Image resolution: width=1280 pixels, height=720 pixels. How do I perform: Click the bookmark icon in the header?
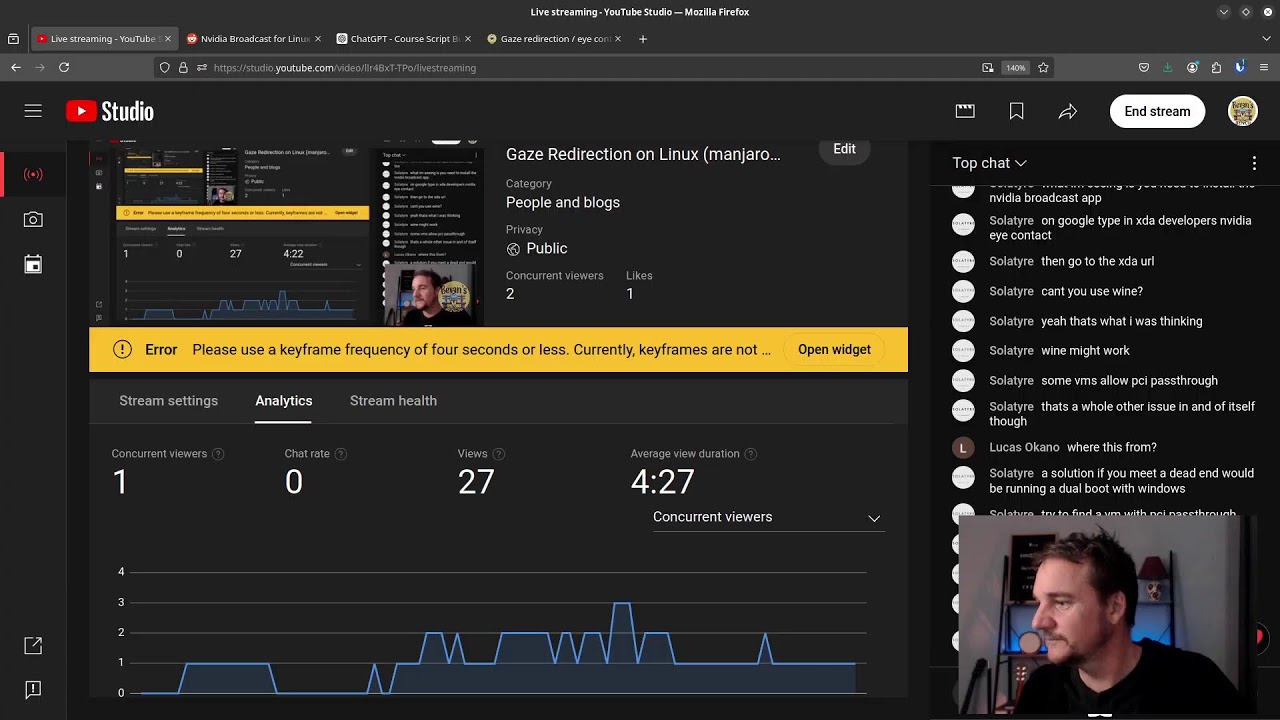pos(1016,111)
